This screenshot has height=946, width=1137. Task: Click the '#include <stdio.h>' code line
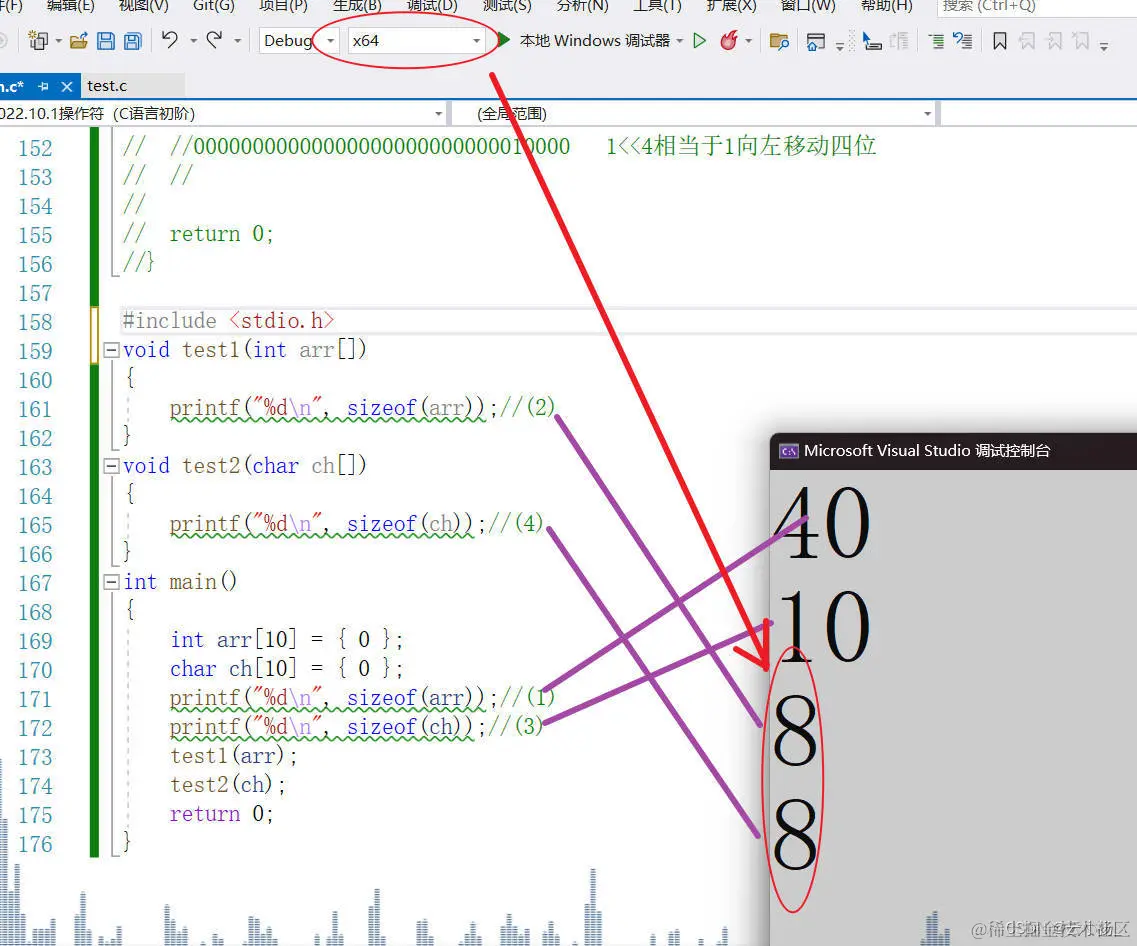point(228,320)
